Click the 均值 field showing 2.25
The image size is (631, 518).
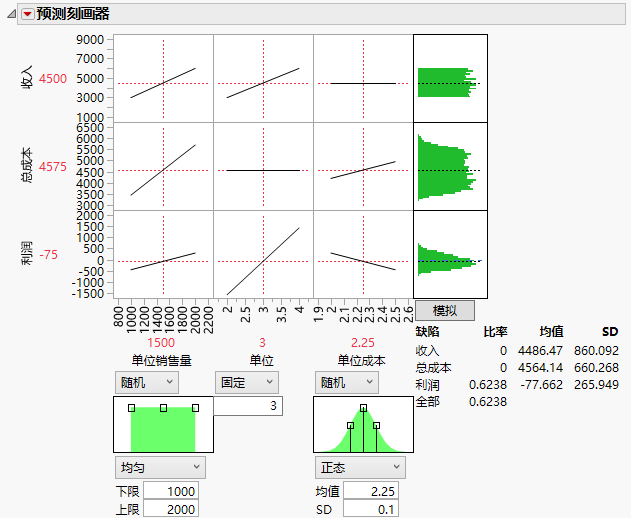tap(371, 491)
